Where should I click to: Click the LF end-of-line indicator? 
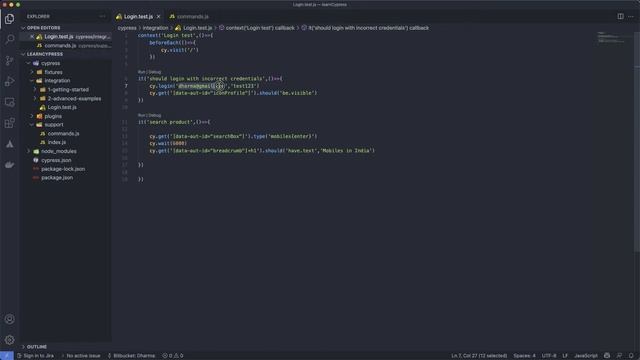pos(565,356)
